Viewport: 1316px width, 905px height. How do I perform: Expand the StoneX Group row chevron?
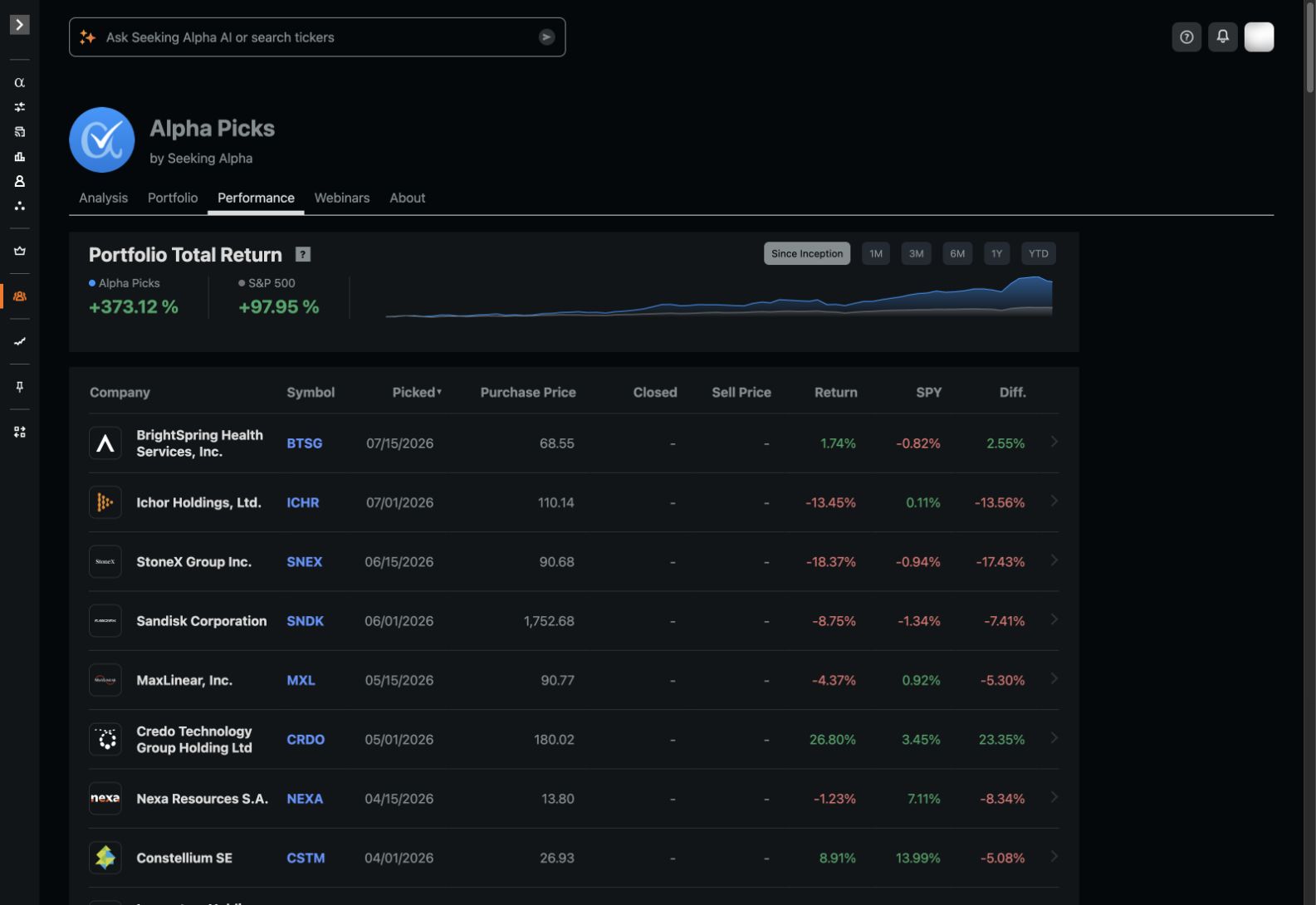pos(1054,560)
